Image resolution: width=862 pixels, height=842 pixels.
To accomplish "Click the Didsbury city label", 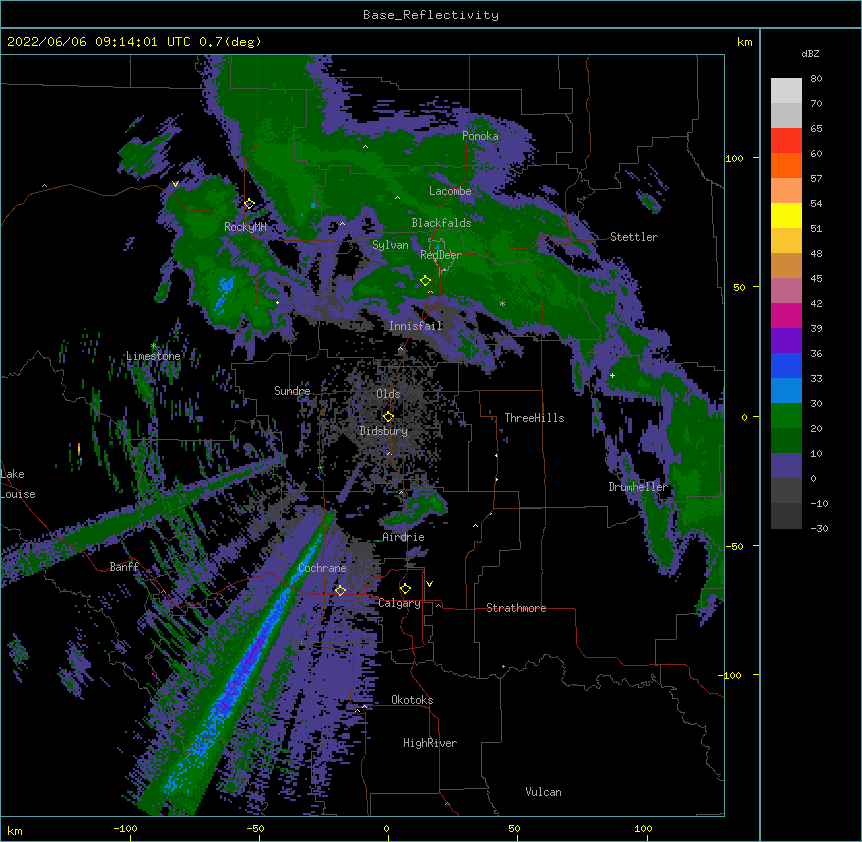I will point(384,431).
